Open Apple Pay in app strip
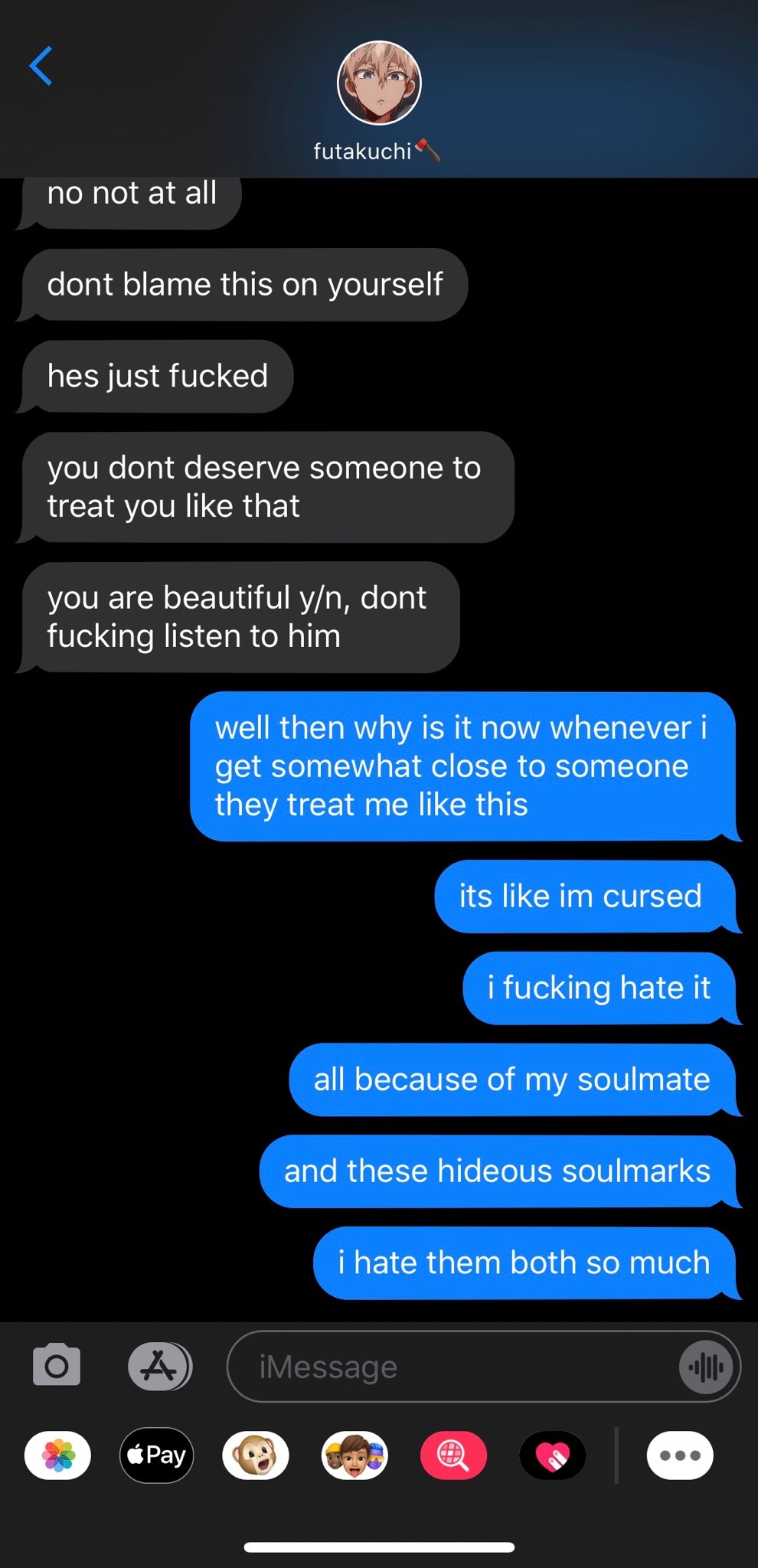 pos(157,1455)
